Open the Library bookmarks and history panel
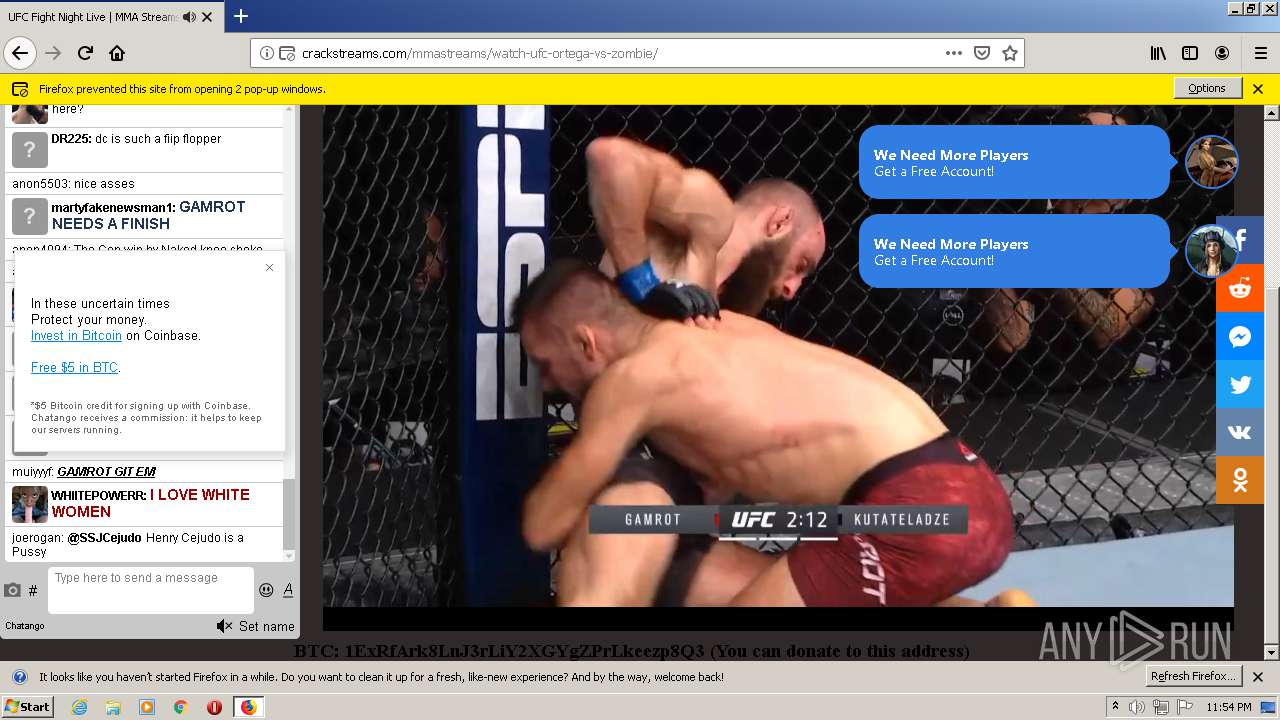The height and width of the screenshot is (720, 1280). coord(1158,53)
